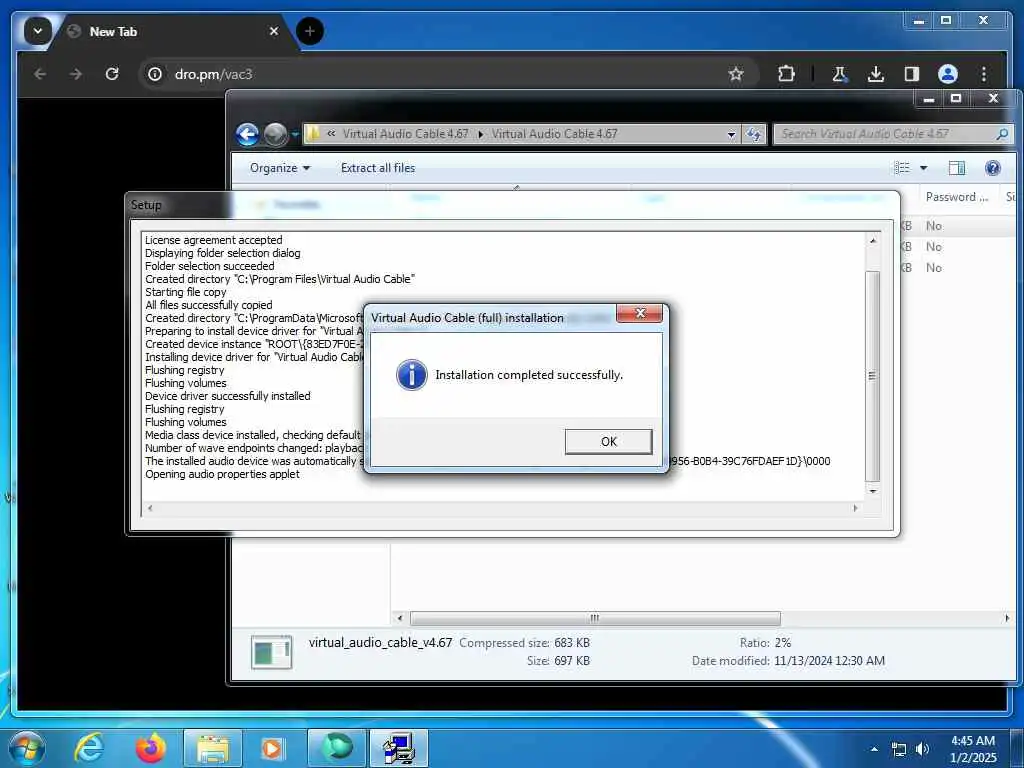1024x768 pixels.
Task: Open the tab search dropdown
Action: pos(38,31)
